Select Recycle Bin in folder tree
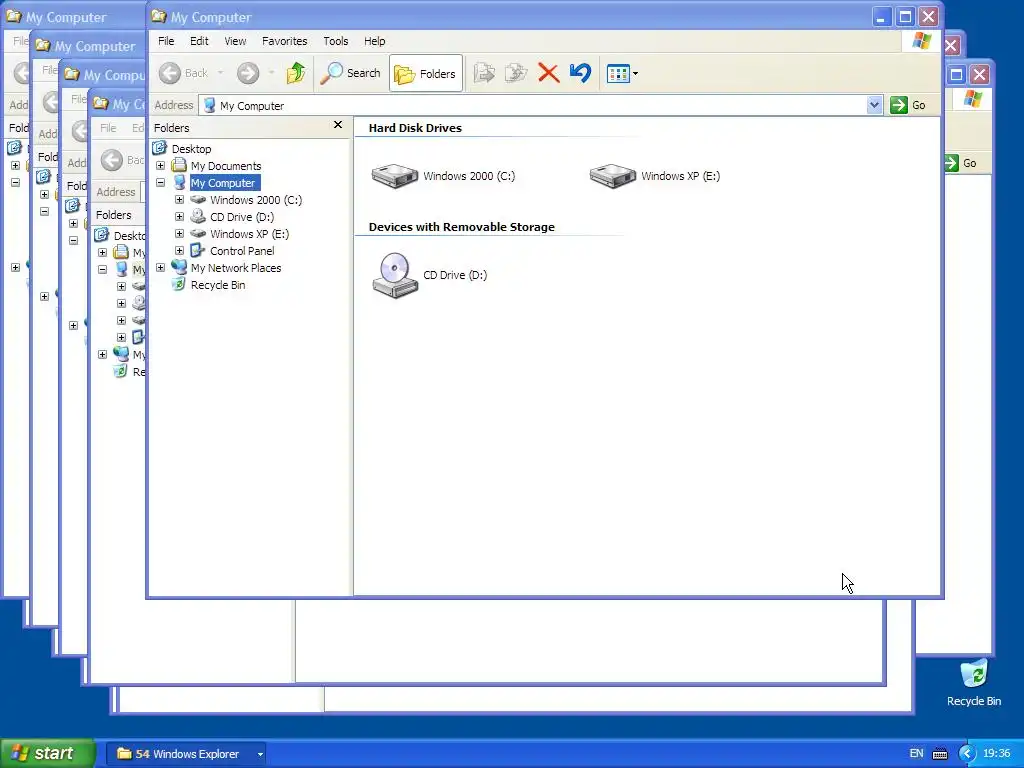 [218, 285]
